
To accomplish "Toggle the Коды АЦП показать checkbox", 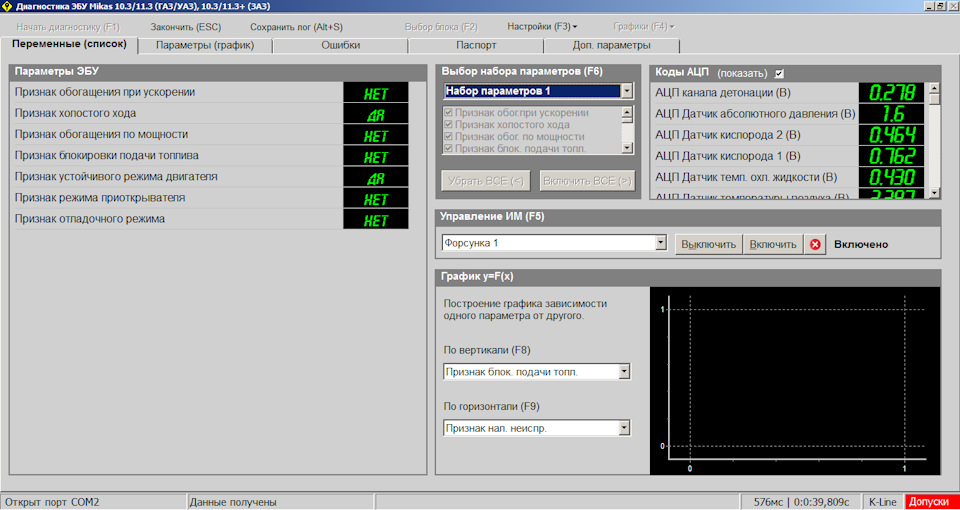I will point(780,73).
